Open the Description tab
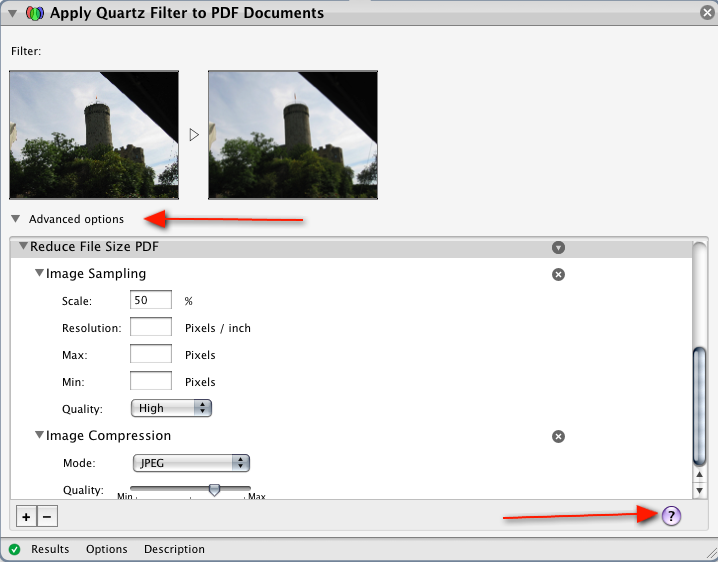 [174, 549]
